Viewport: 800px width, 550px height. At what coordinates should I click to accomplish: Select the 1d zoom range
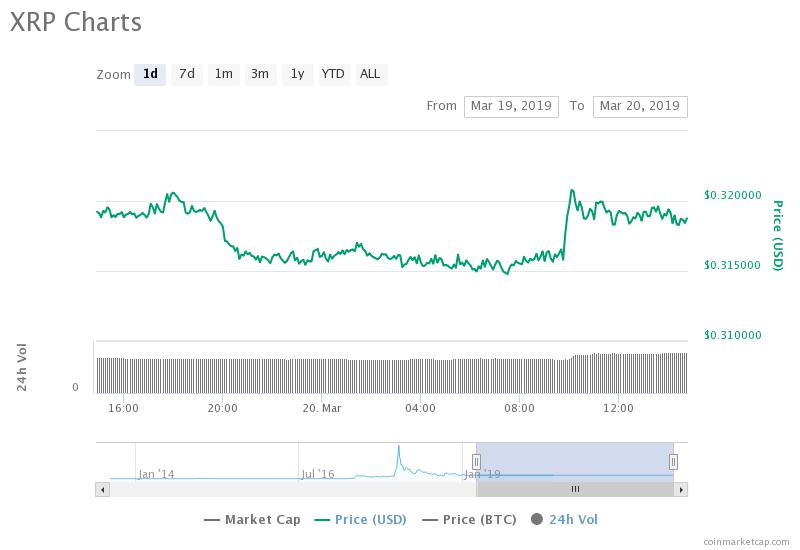click(150, 74)
